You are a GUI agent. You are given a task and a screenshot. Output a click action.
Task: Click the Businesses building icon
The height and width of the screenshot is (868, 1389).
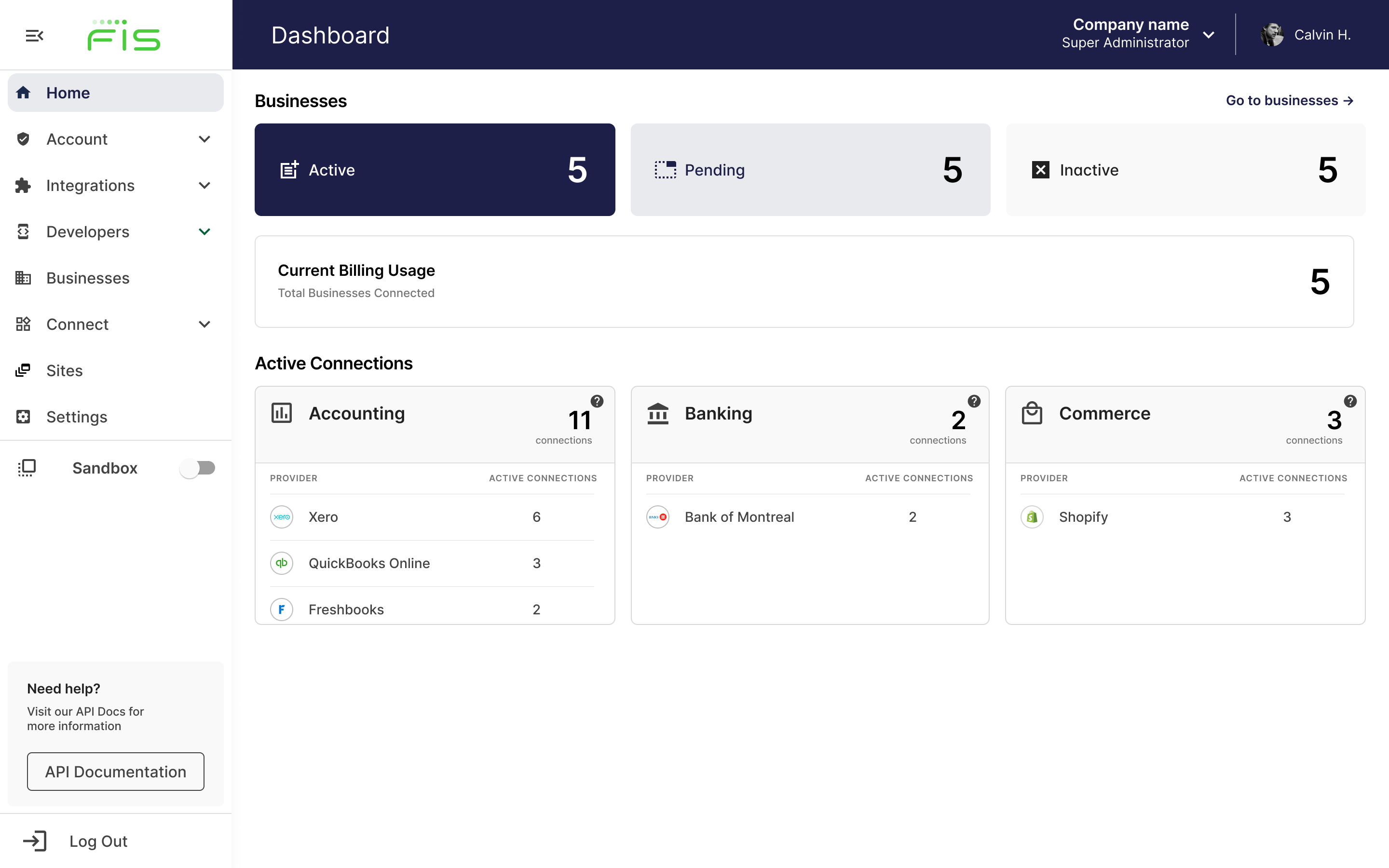(23, 278)
